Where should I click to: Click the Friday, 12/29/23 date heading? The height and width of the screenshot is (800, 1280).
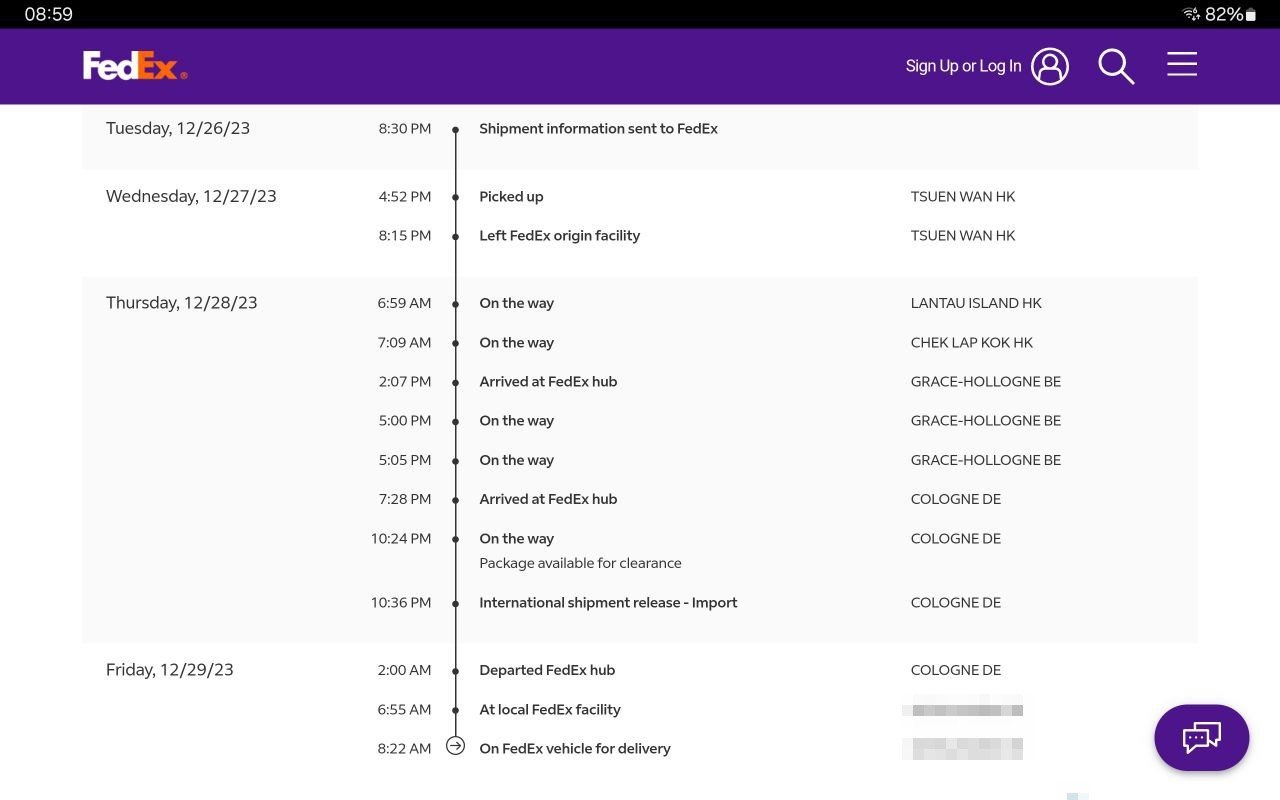[x=170, y=671]
